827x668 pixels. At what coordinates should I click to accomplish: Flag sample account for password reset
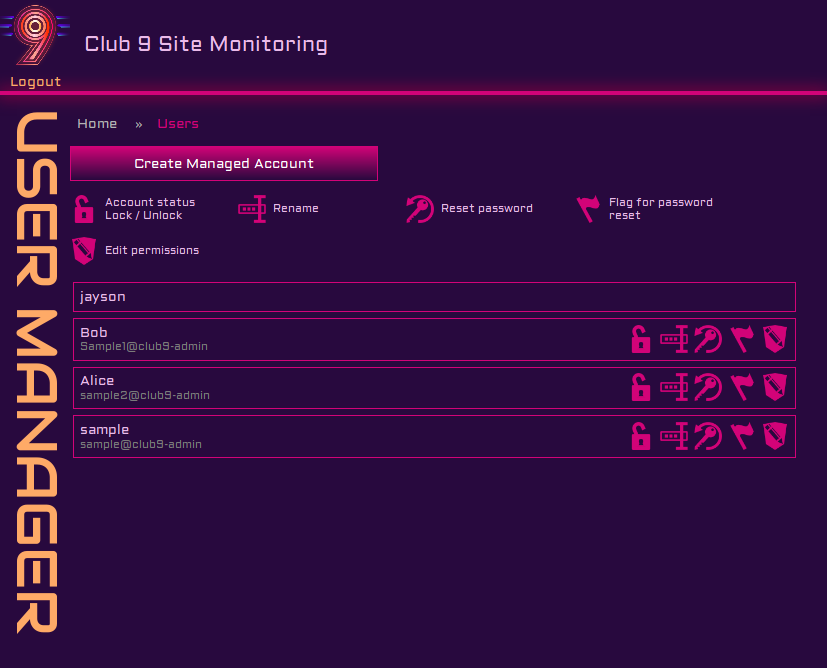click(741, 437)
